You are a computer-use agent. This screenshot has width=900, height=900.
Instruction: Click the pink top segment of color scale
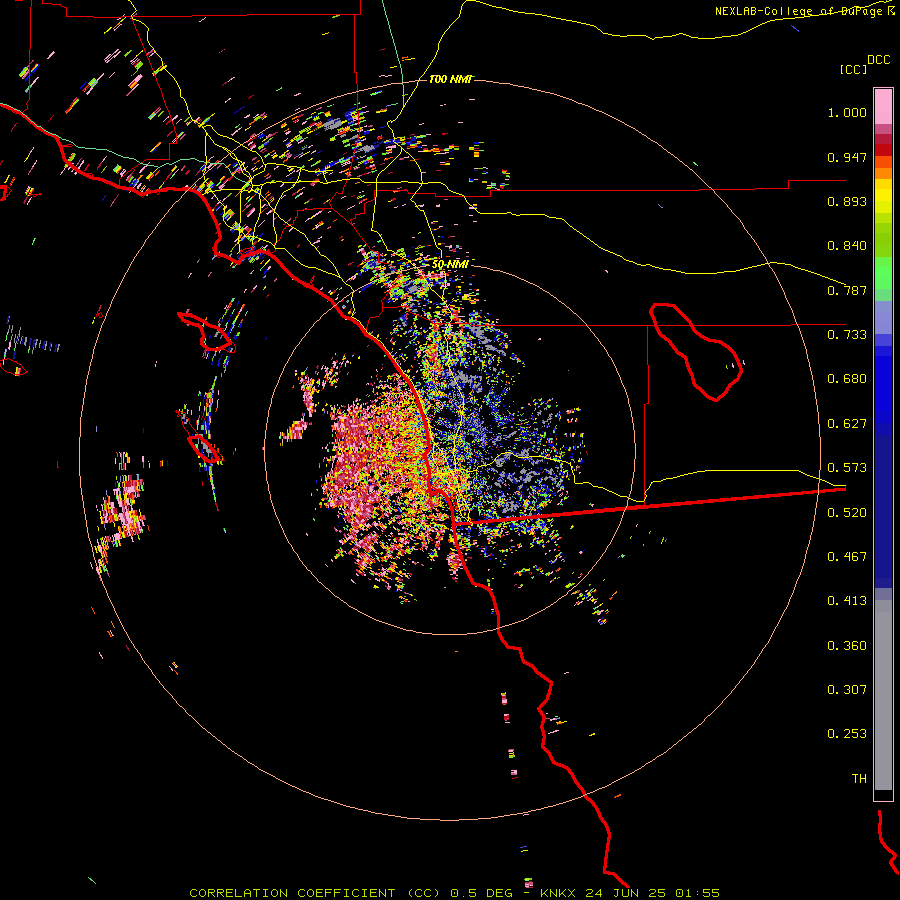(883, 107)
